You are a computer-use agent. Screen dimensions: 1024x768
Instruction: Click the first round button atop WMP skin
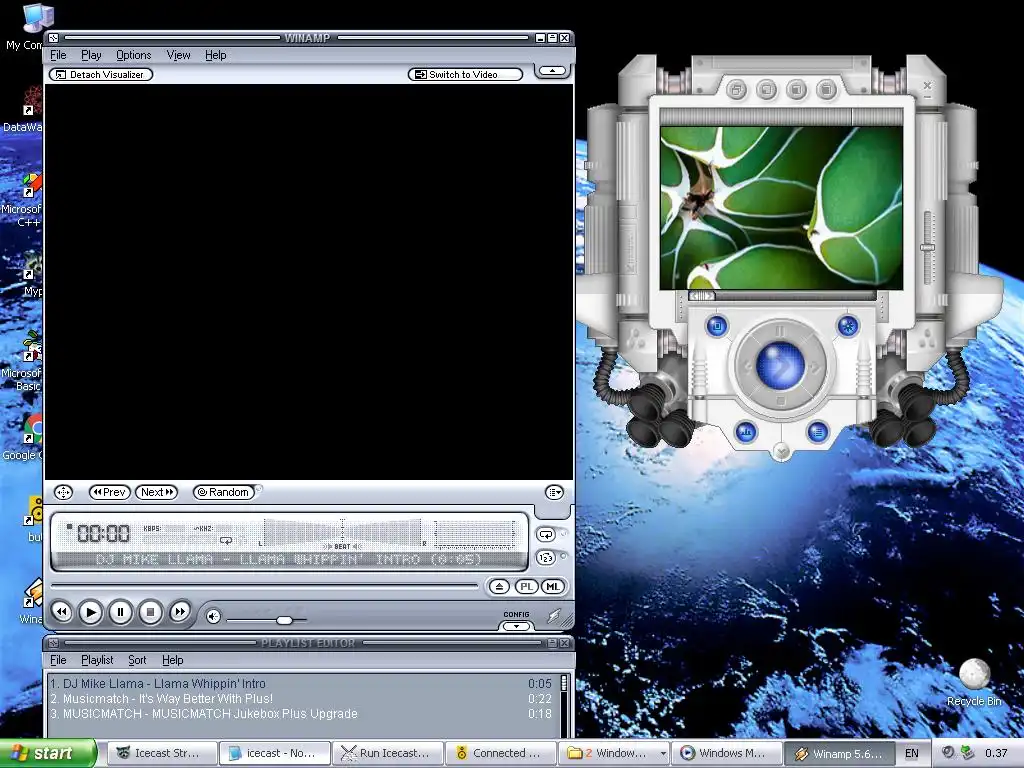click(737, 89)
